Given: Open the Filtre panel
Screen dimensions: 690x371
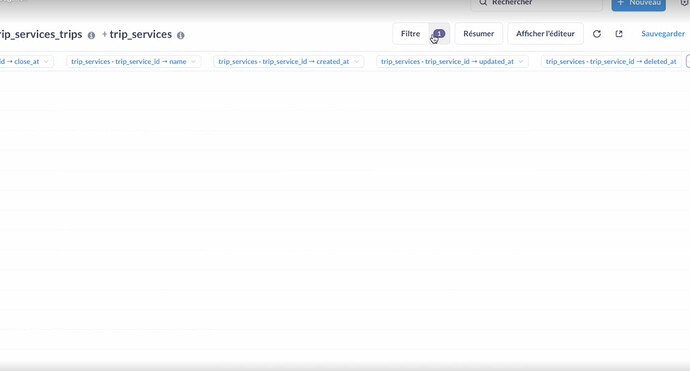Looking at the screenshot, I should click(411, 33).
